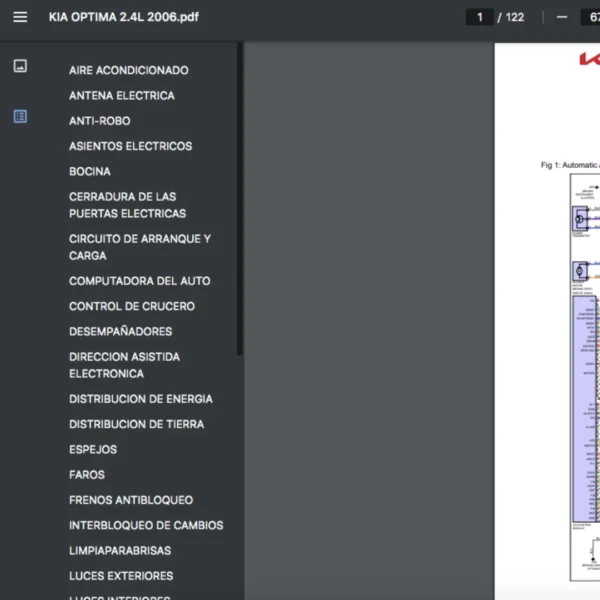The height and width of the screenshot is (600, 600).
Task: Click the zoom out minus button
Action: pyautogui.click(x=562, y=17)
